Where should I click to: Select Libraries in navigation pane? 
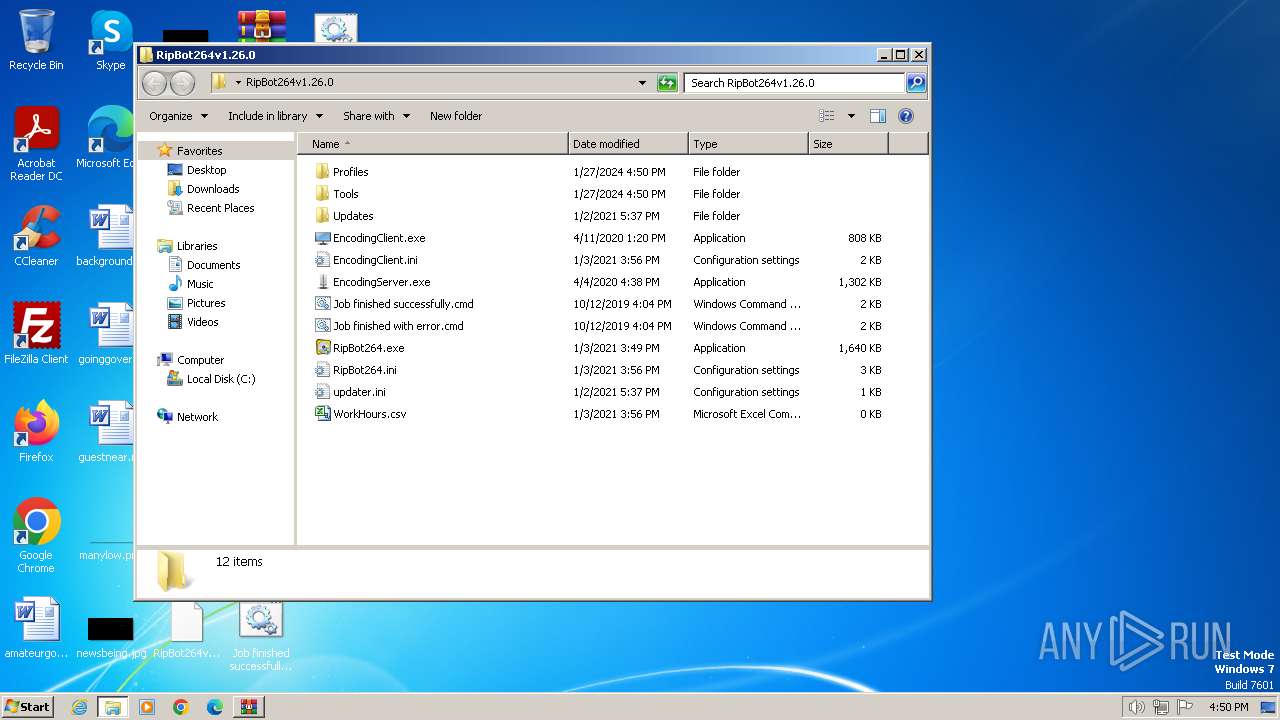[x=197, y=246]
